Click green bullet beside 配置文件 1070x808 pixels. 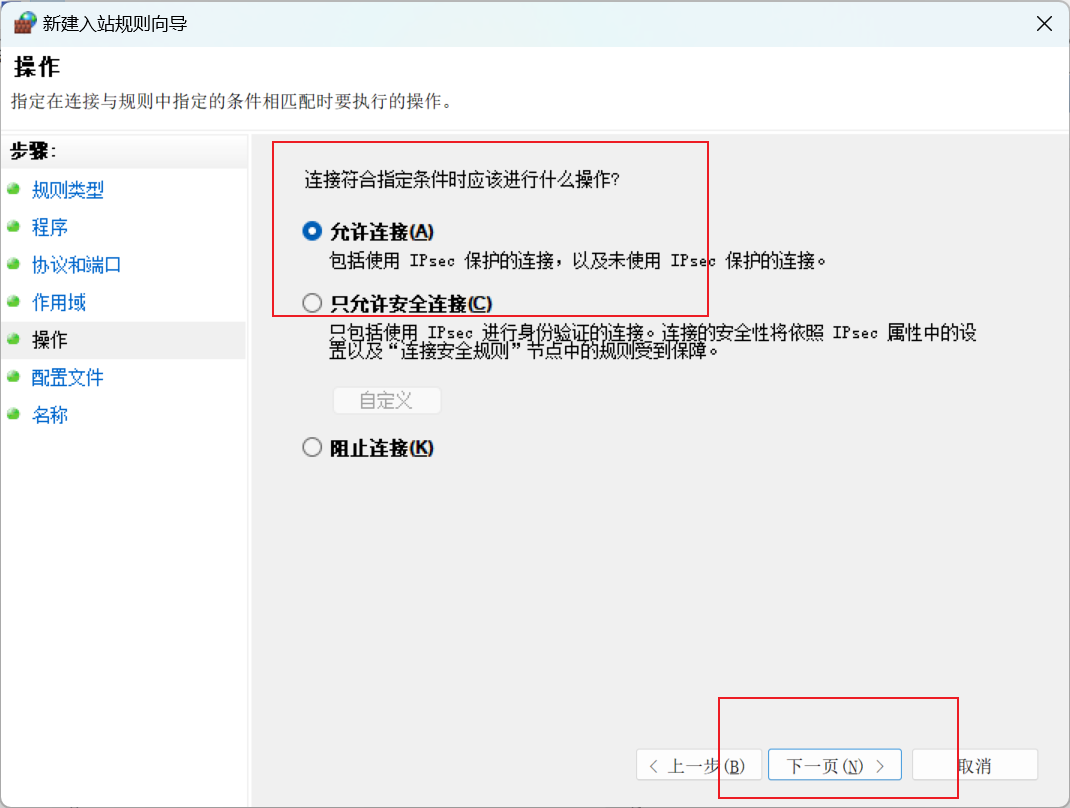(x=14, y=377)
